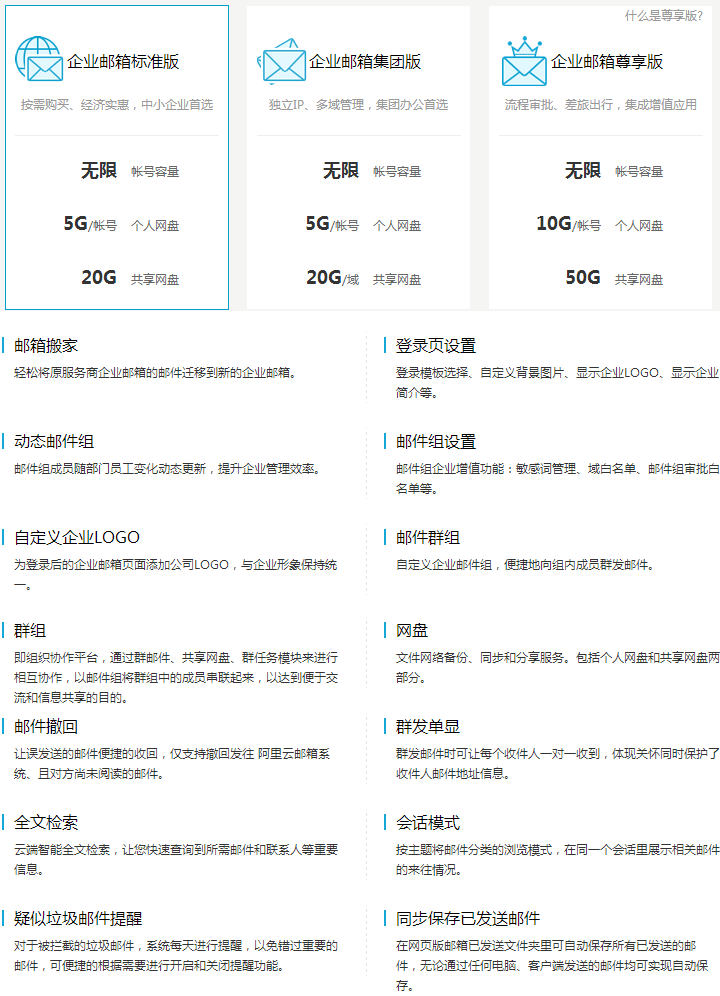Click the crown envelope icon for Premium edition
Screen dimensions: 720x996
point(524,62)
